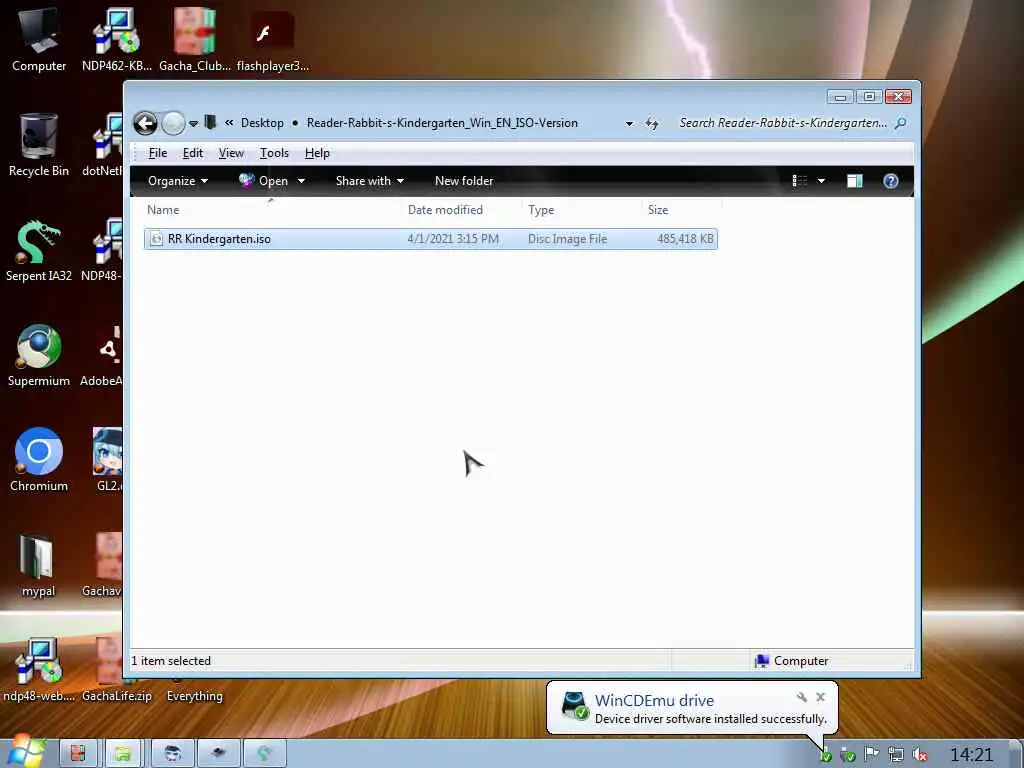
Task: Expand the Organize dropdown
Action: coord(178,181)
